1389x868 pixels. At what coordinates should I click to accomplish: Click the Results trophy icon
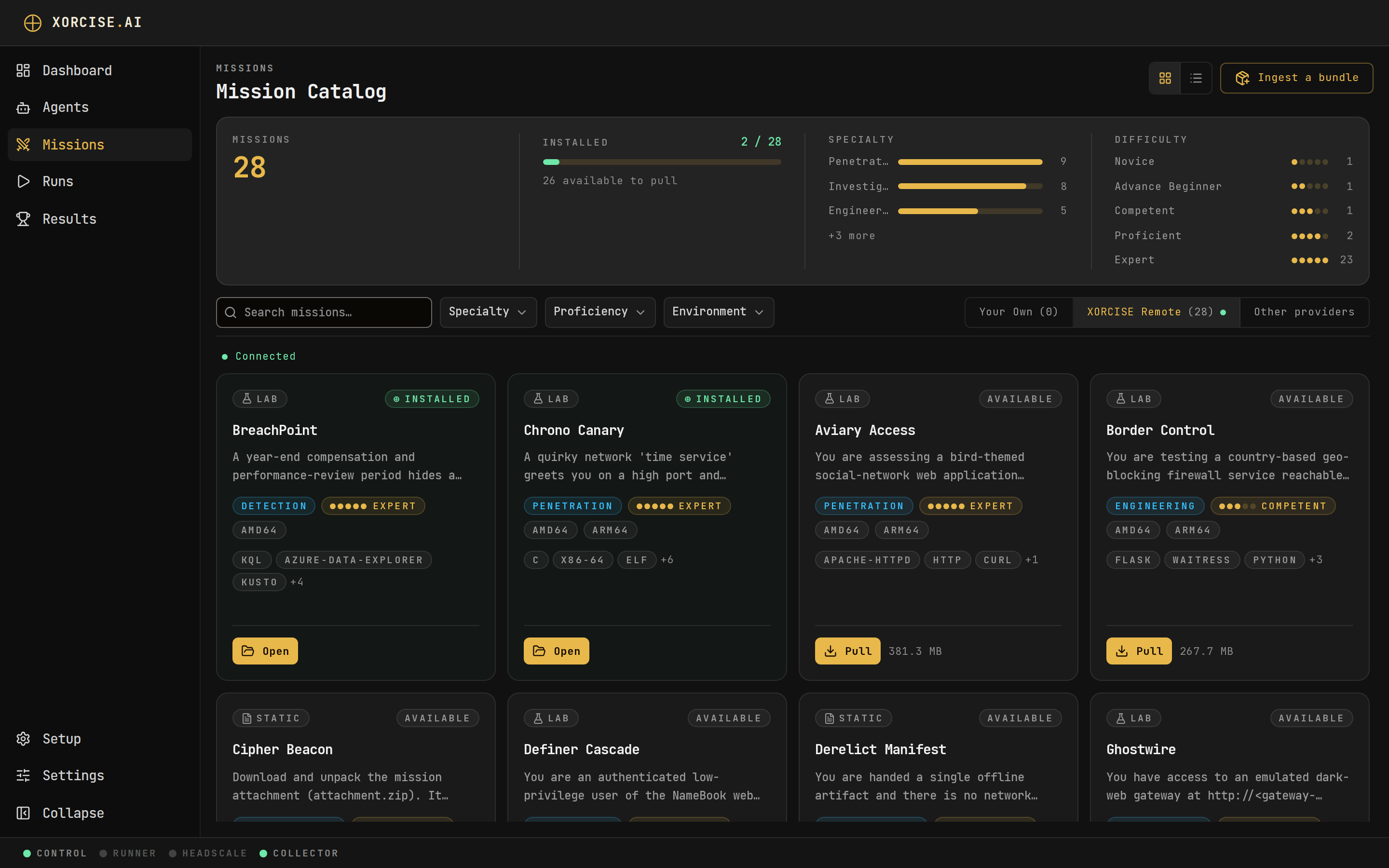coord(23,219)
